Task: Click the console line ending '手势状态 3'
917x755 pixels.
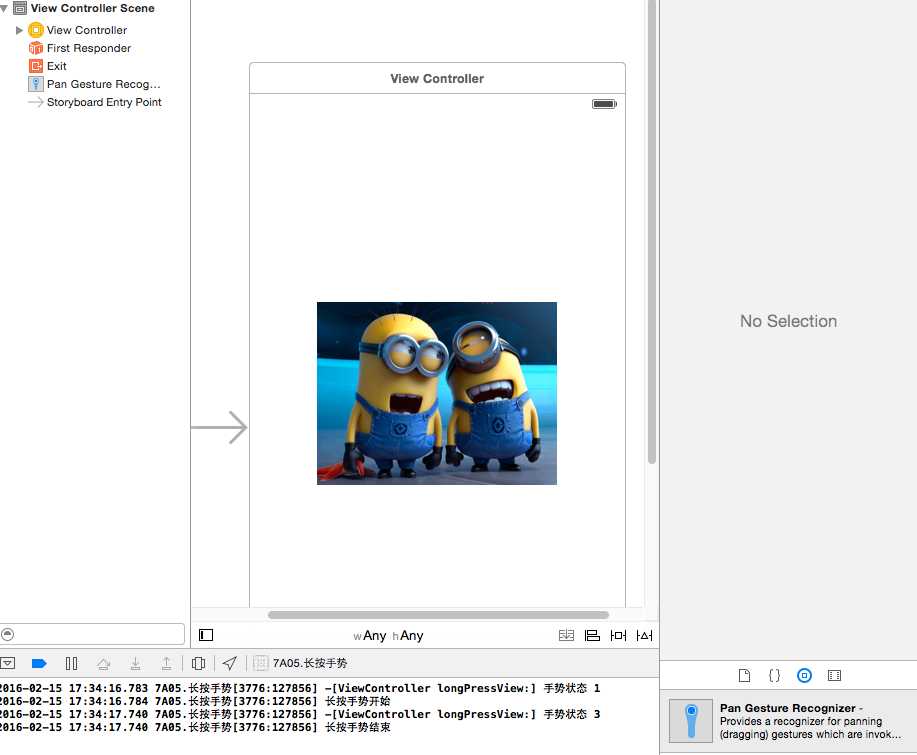Action: [x=300, y=714]
